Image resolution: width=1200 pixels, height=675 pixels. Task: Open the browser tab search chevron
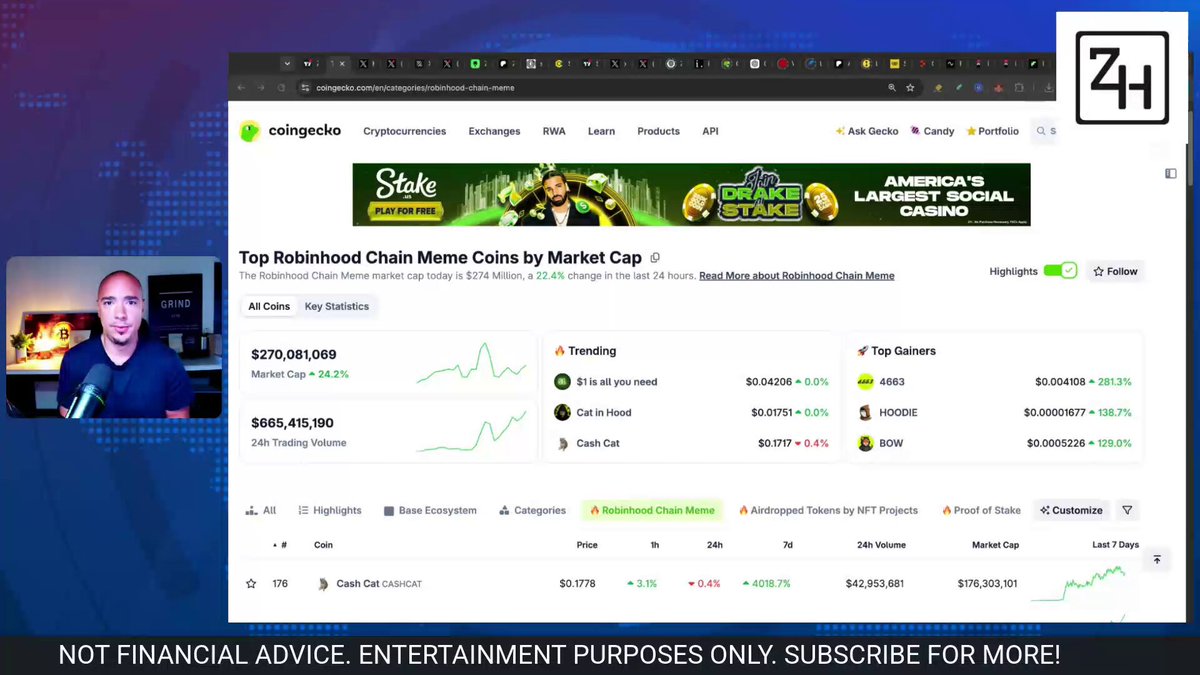[288, 64]
